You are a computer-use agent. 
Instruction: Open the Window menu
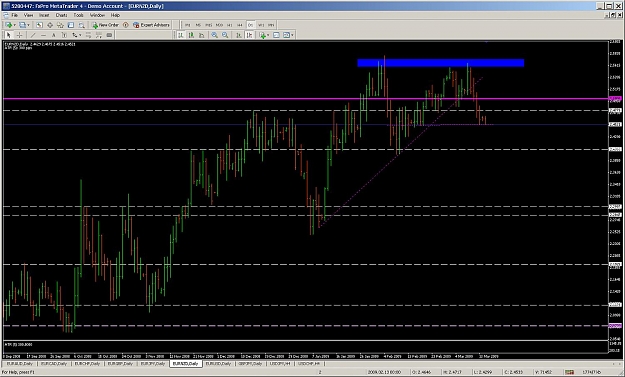point(97,15)
